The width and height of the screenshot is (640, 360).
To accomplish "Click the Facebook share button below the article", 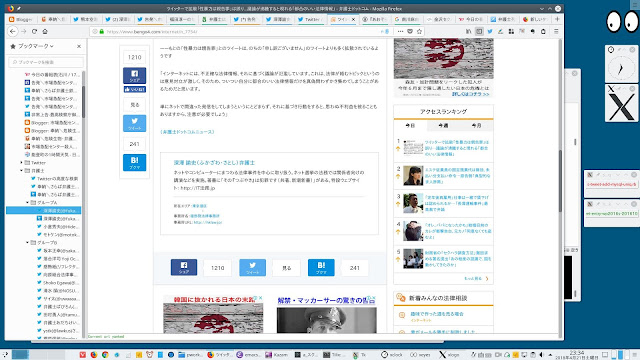I will pyautogui.click(x=184, y=267).
